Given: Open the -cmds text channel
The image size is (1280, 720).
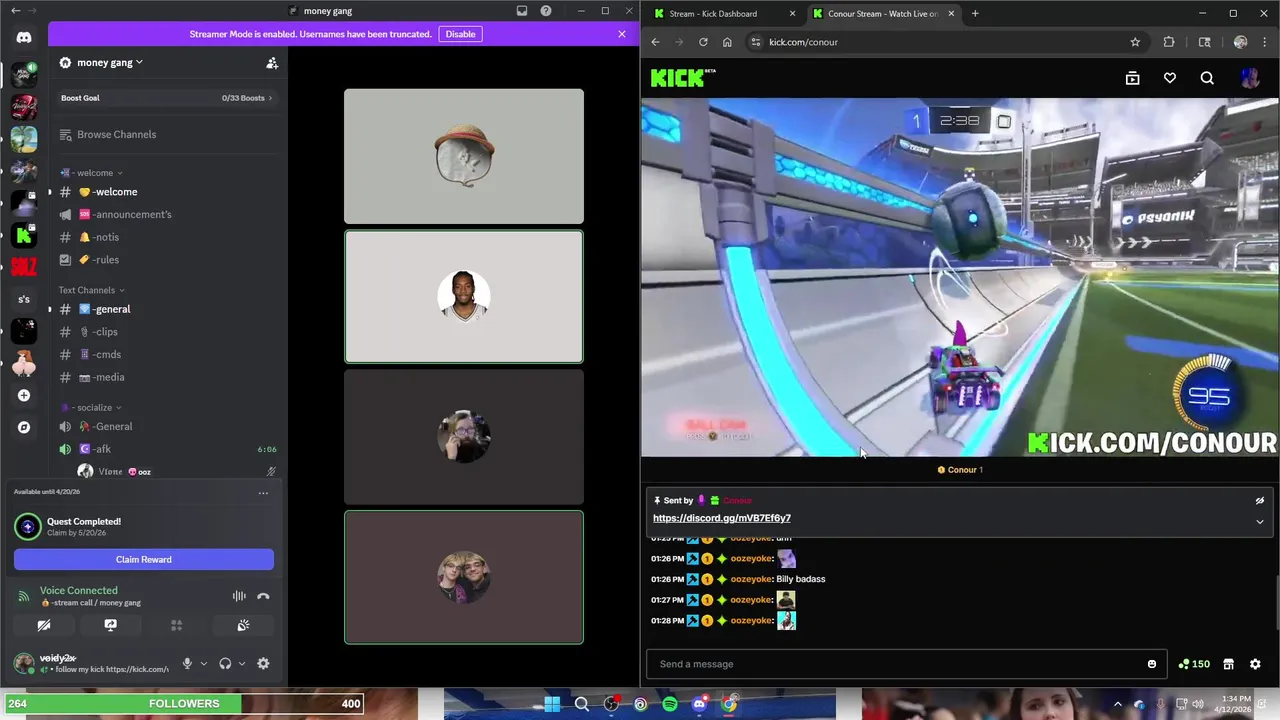Looking at the screenshot, I should (x=167, y=354).
